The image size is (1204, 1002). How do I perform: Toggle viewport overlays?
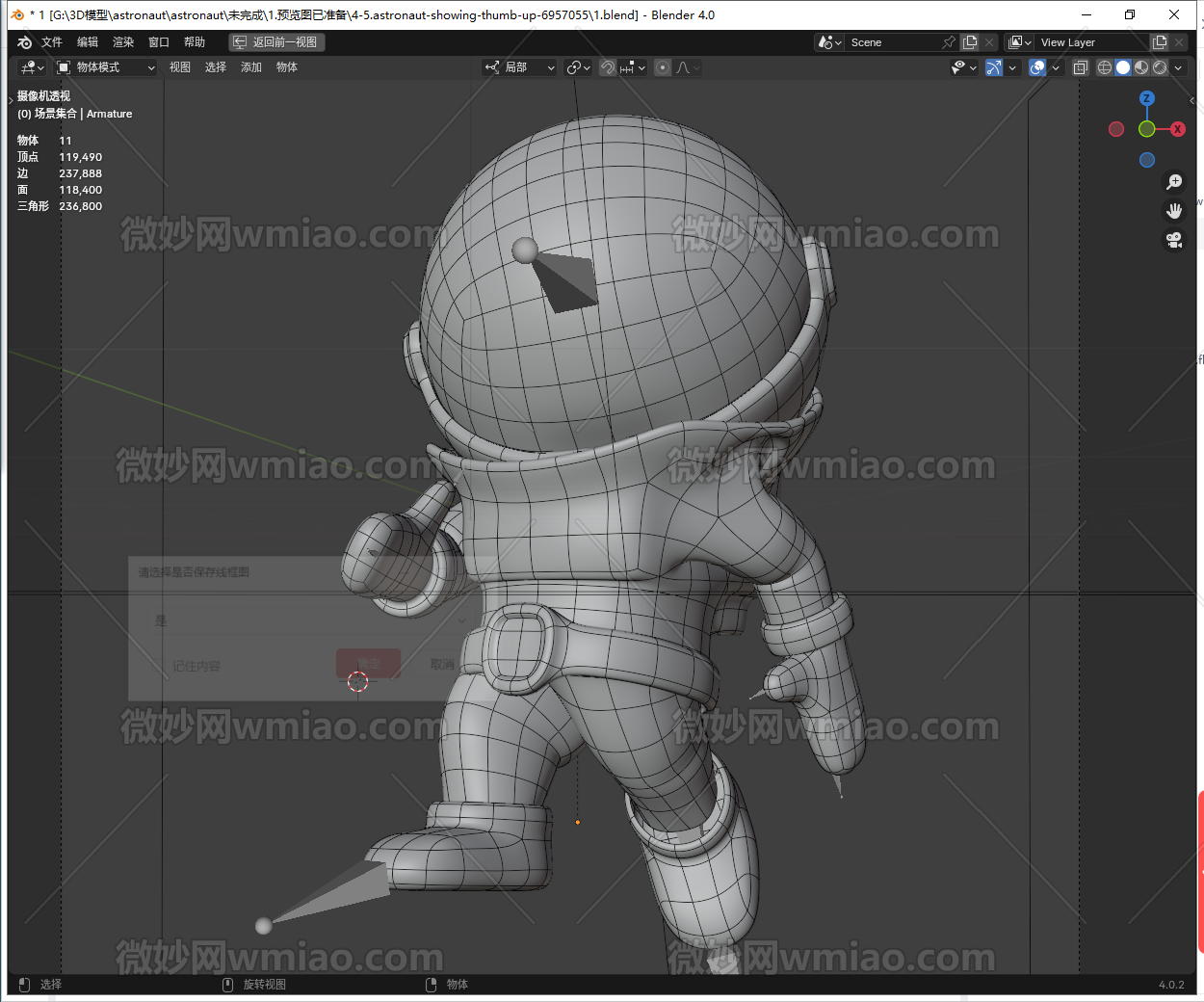tap(1037, 67)
